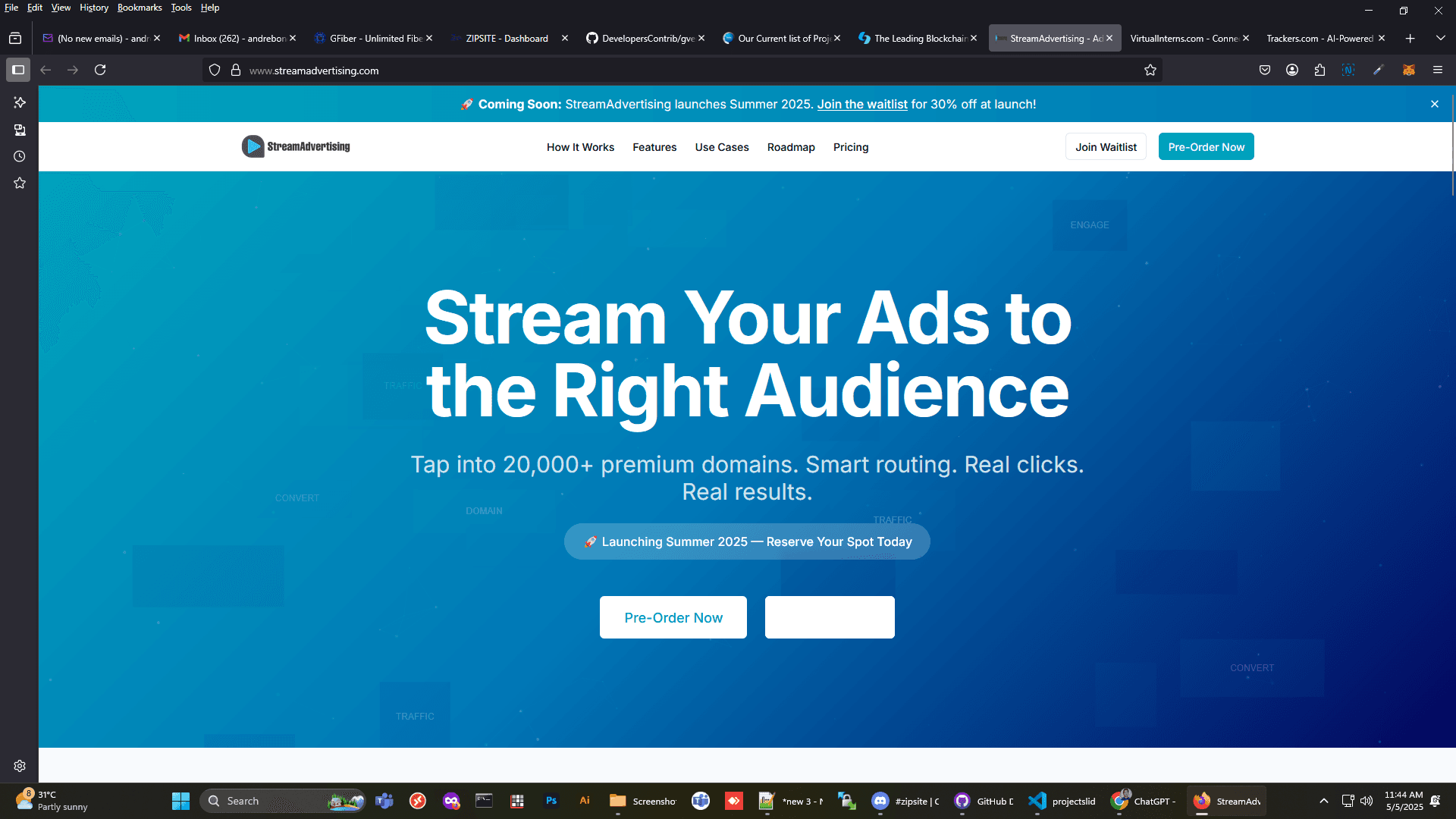Click the pencil extension icon

click(x=1379, y=70)
